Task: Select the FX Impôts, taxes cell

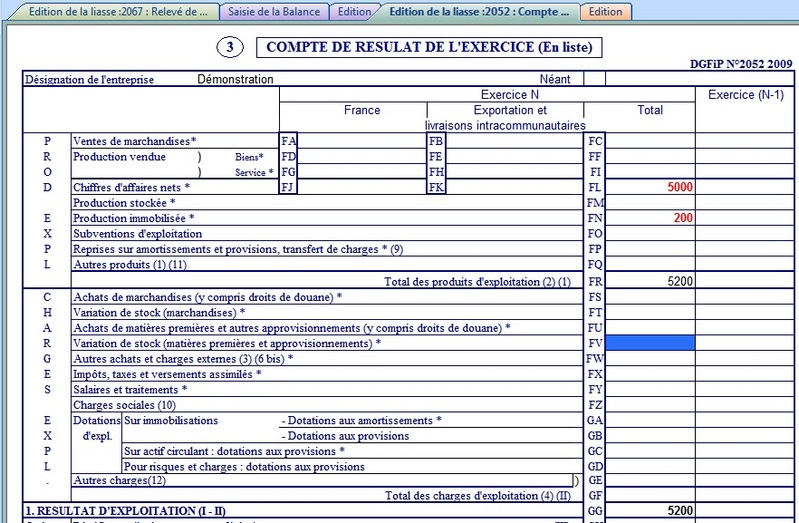Action: tap(650, 374)
